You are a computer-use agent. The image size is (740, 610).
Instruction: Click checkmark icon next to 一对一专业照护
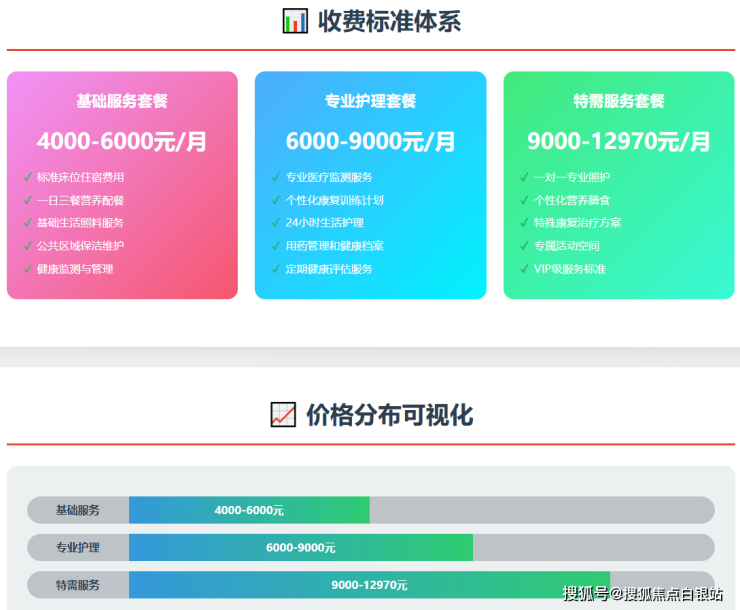[x=524, y=177]
